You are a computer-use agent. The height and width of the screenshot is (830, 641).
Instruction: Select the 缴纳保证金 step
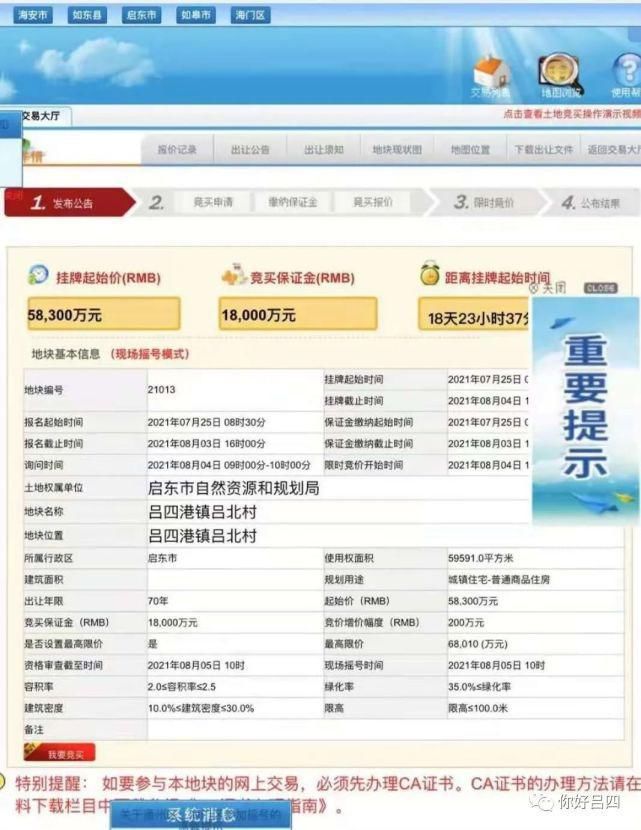[x=293, y=202]
